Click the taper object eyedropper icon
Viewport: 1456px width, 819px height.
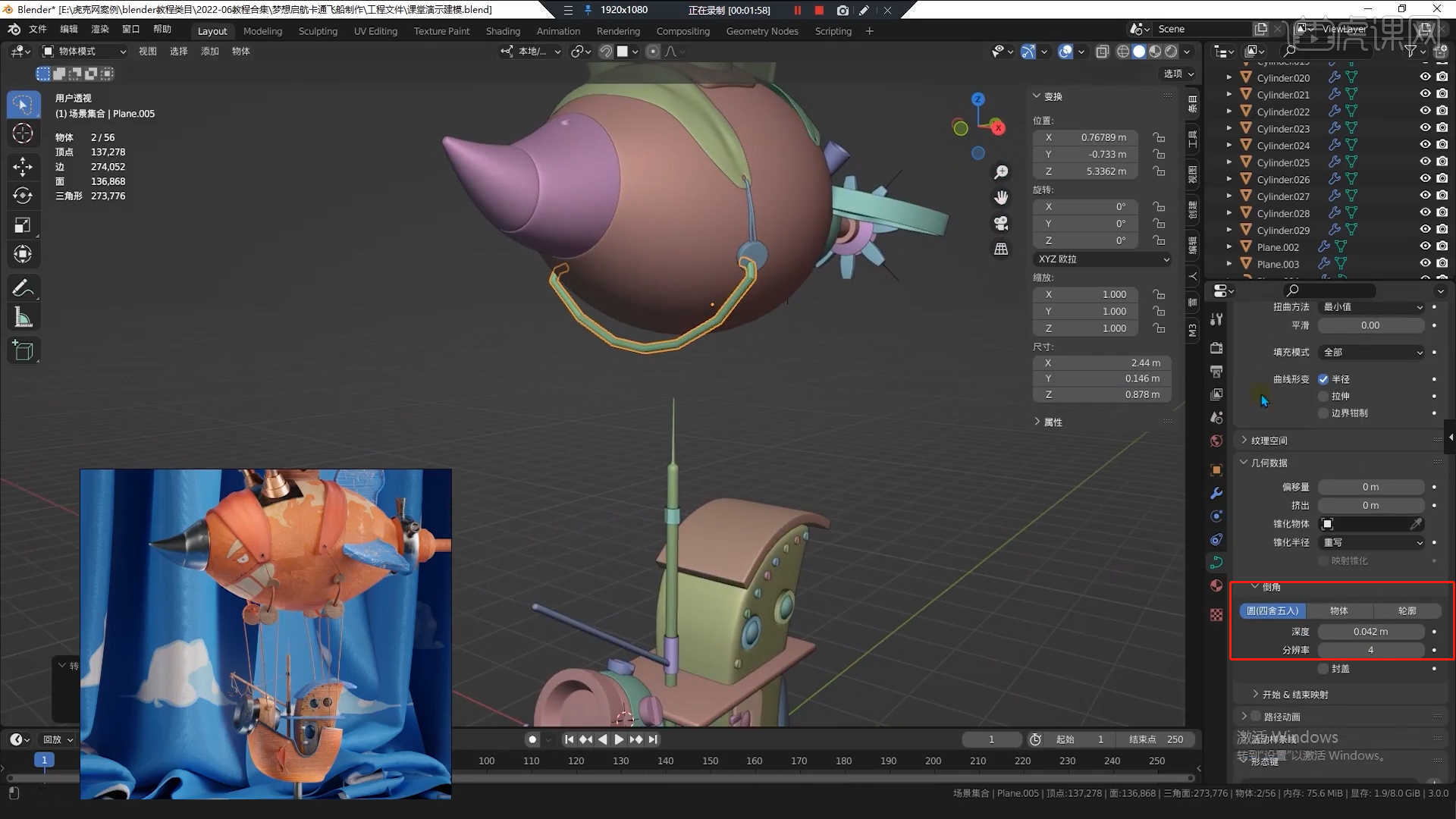click(1417, 523)
